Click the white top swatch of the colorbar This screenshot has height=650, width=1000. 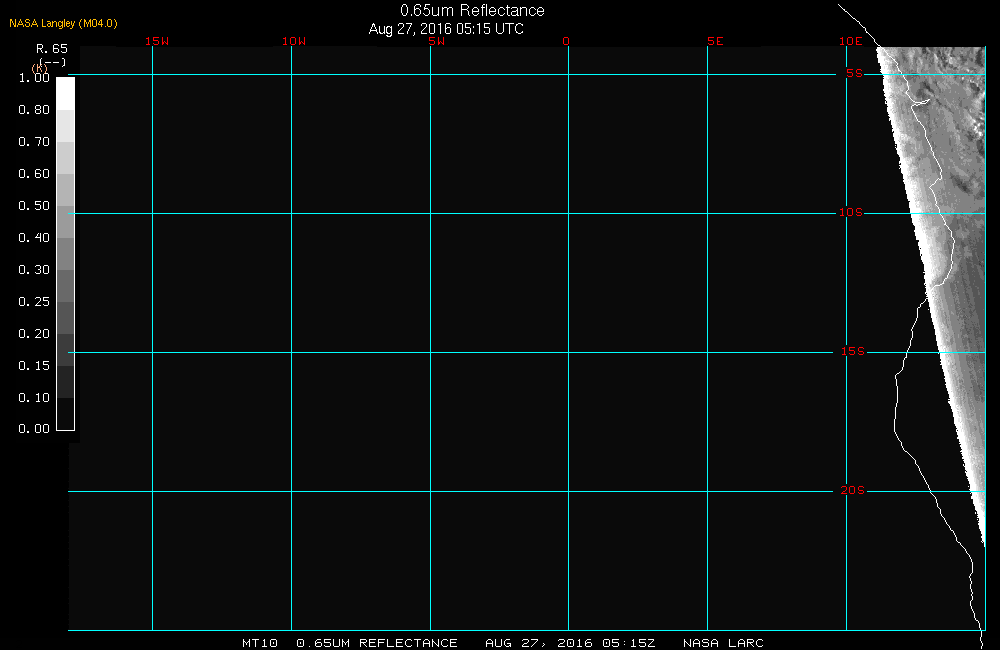pyautogui.click(x=66, y=94)
